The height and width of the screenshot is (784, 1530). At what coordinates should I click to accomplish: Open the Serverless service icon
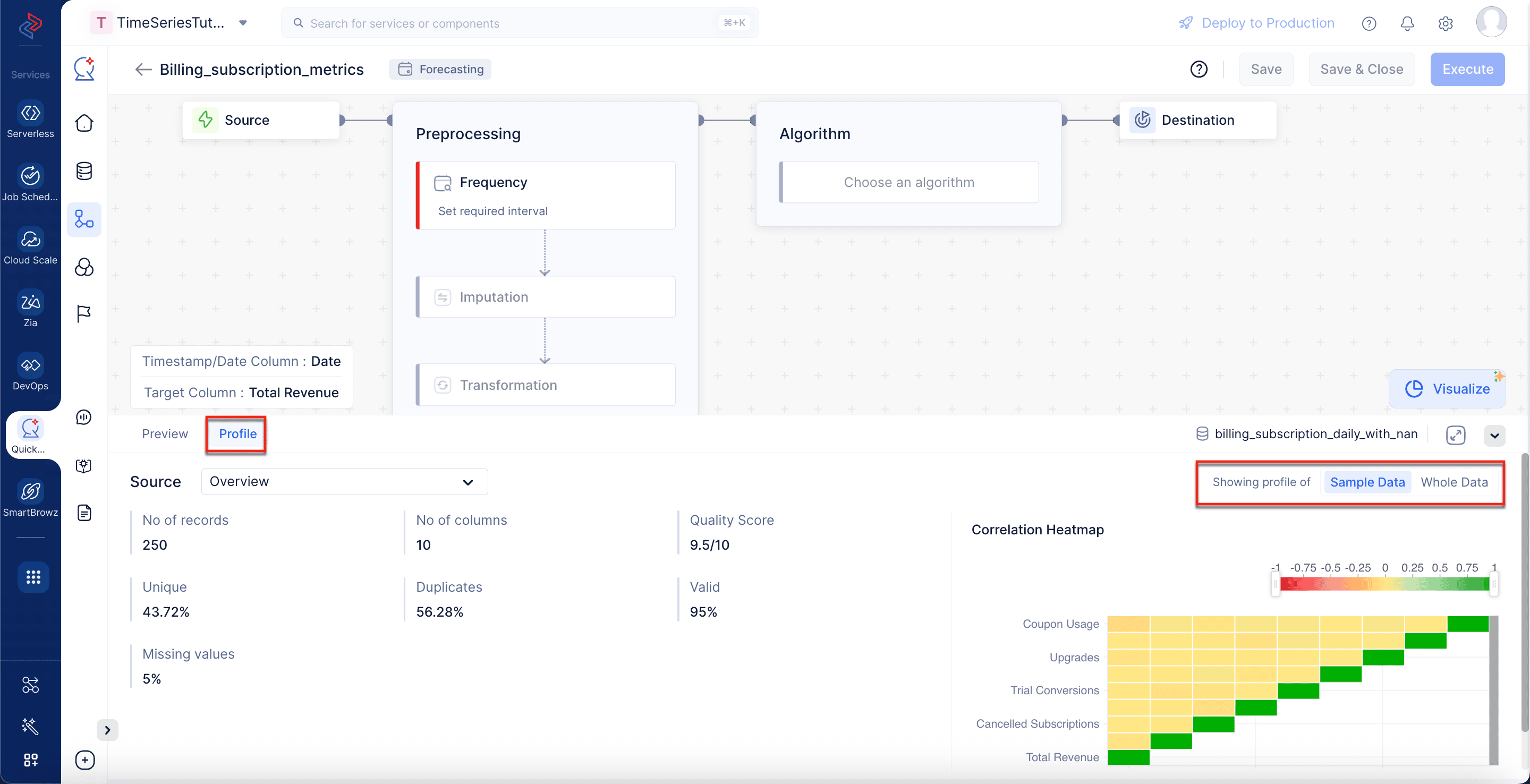[x=30, y=113]
